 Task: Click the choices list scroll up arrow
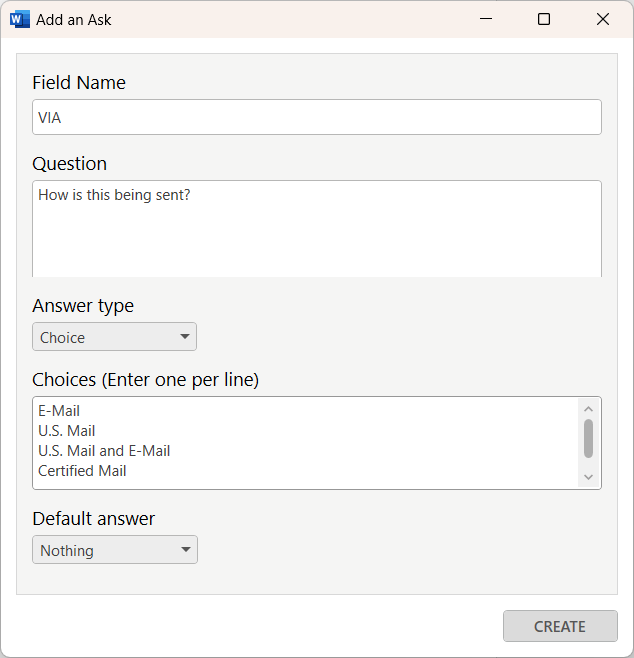(588, 409)
